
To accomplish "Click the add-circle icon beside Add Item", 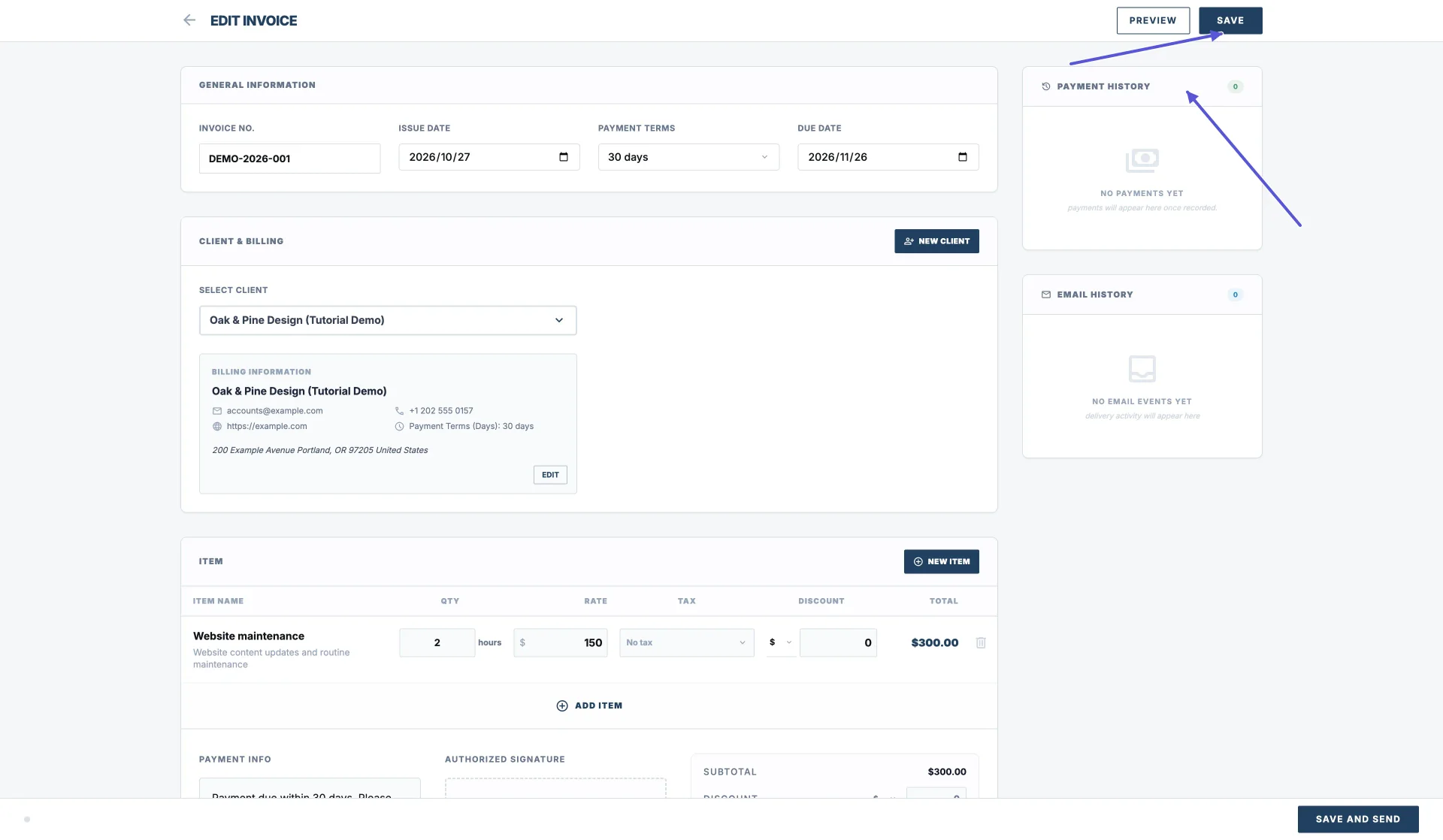I will tap(562, 706).
